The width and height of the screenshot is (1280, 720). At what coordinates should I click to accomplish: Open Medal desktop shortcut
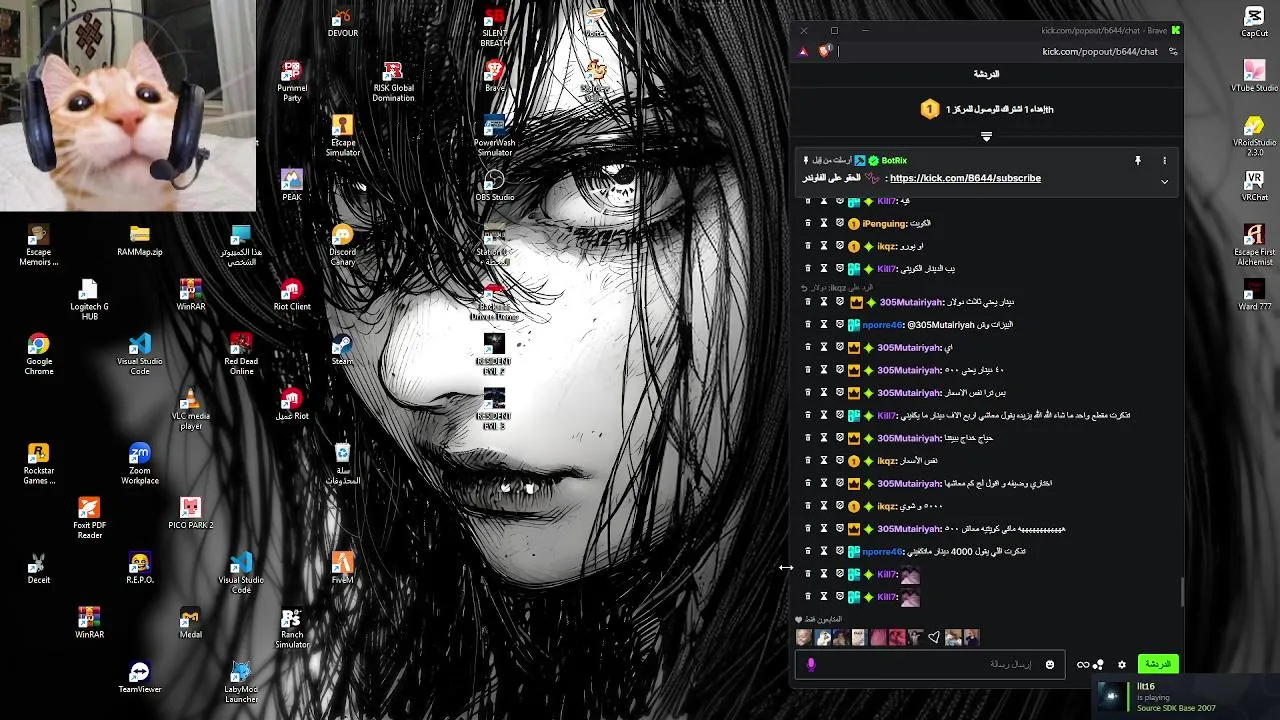click(x=191, y=624)
